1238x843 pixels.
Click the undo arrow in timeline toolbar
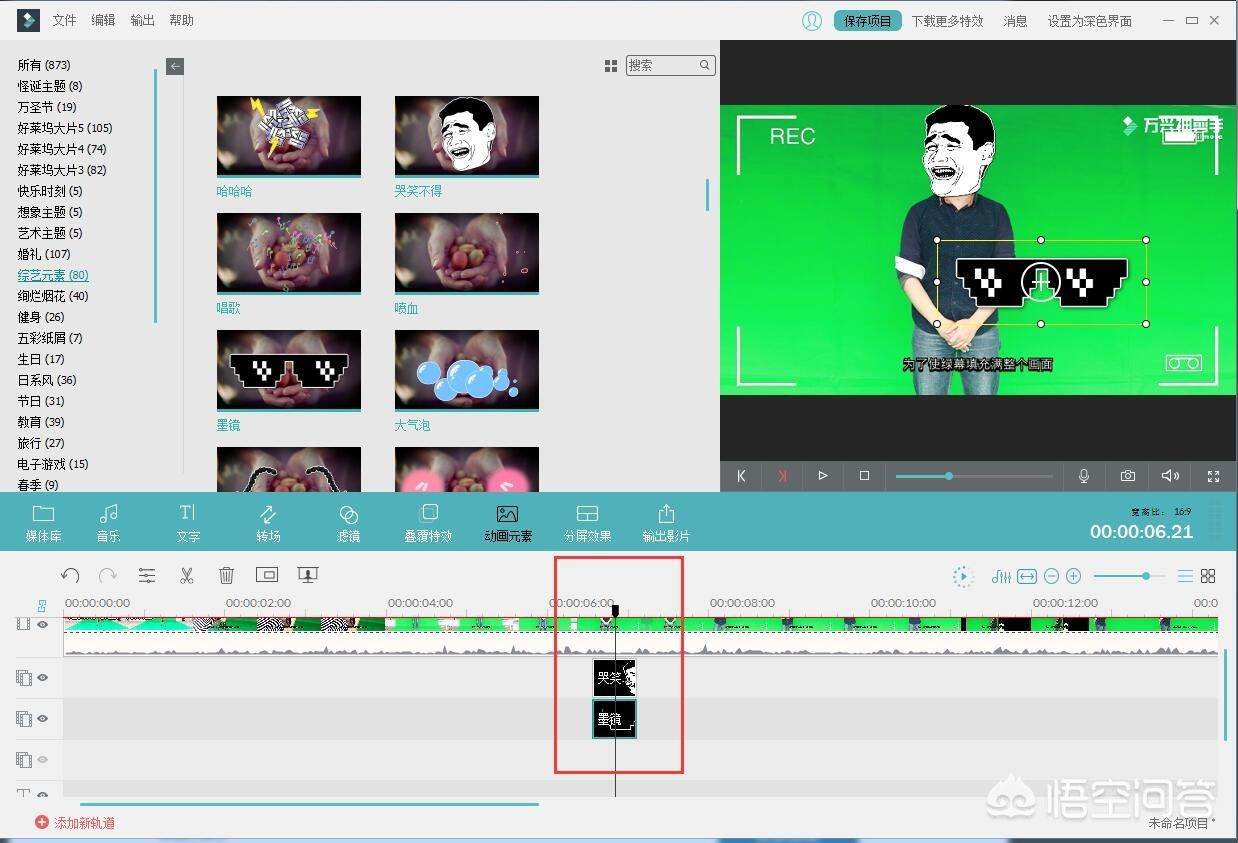pyautogui.click(x=70, y=575)
